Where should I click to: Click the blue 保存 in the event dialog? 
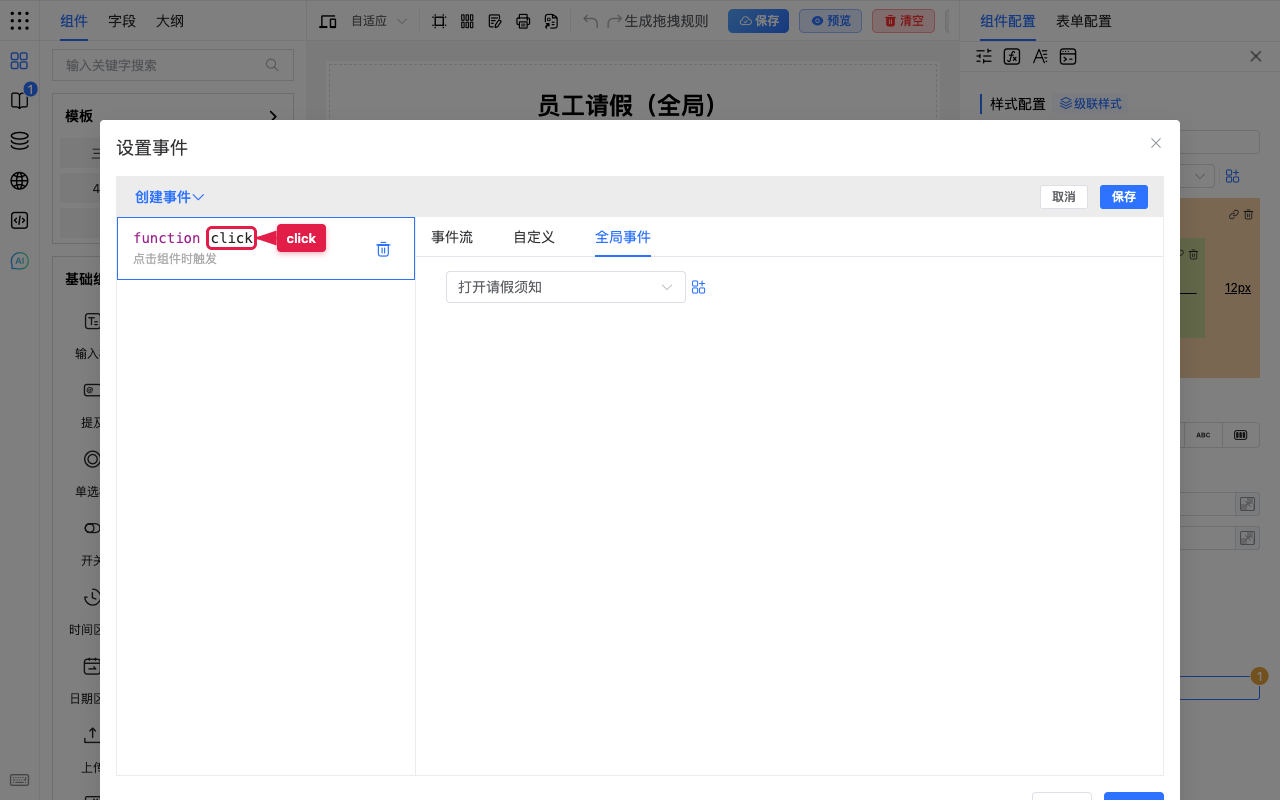pyautogui.click(x=1124, y=197)
